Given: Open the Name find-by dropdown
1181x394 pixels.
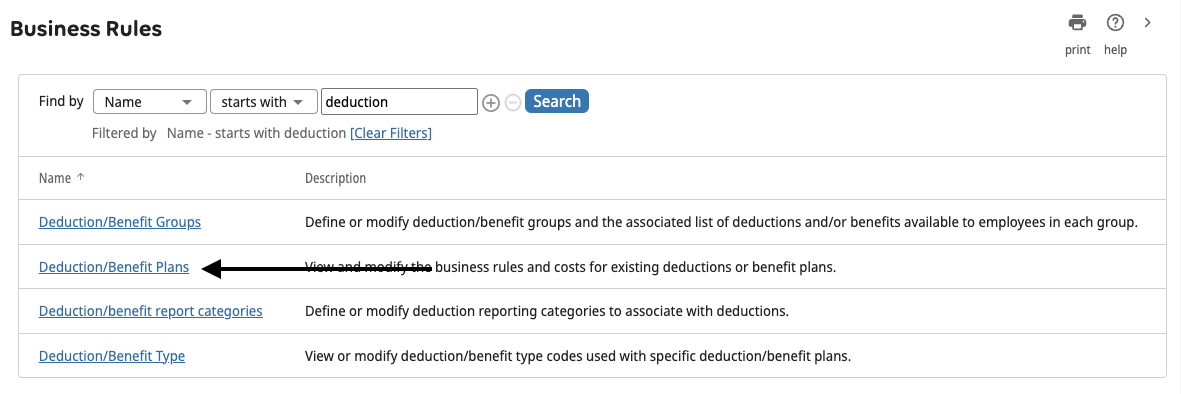Looking at the screenshot, I should pyautogui.click(x=150, y=102).
